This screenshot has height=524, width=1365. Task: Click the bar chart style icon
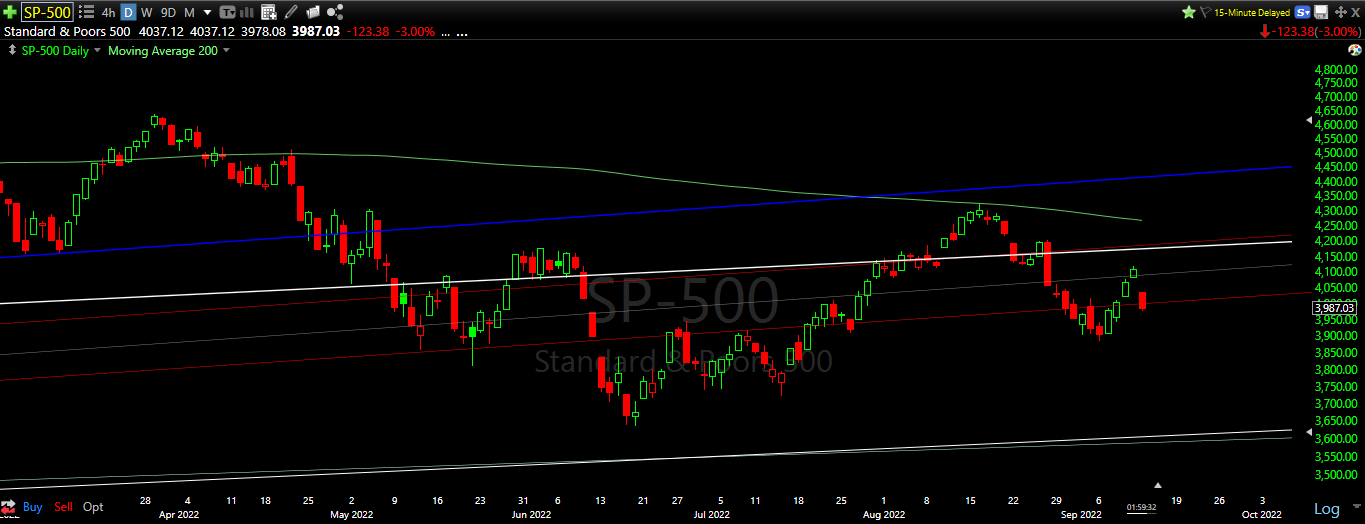[x=248, y=13]
